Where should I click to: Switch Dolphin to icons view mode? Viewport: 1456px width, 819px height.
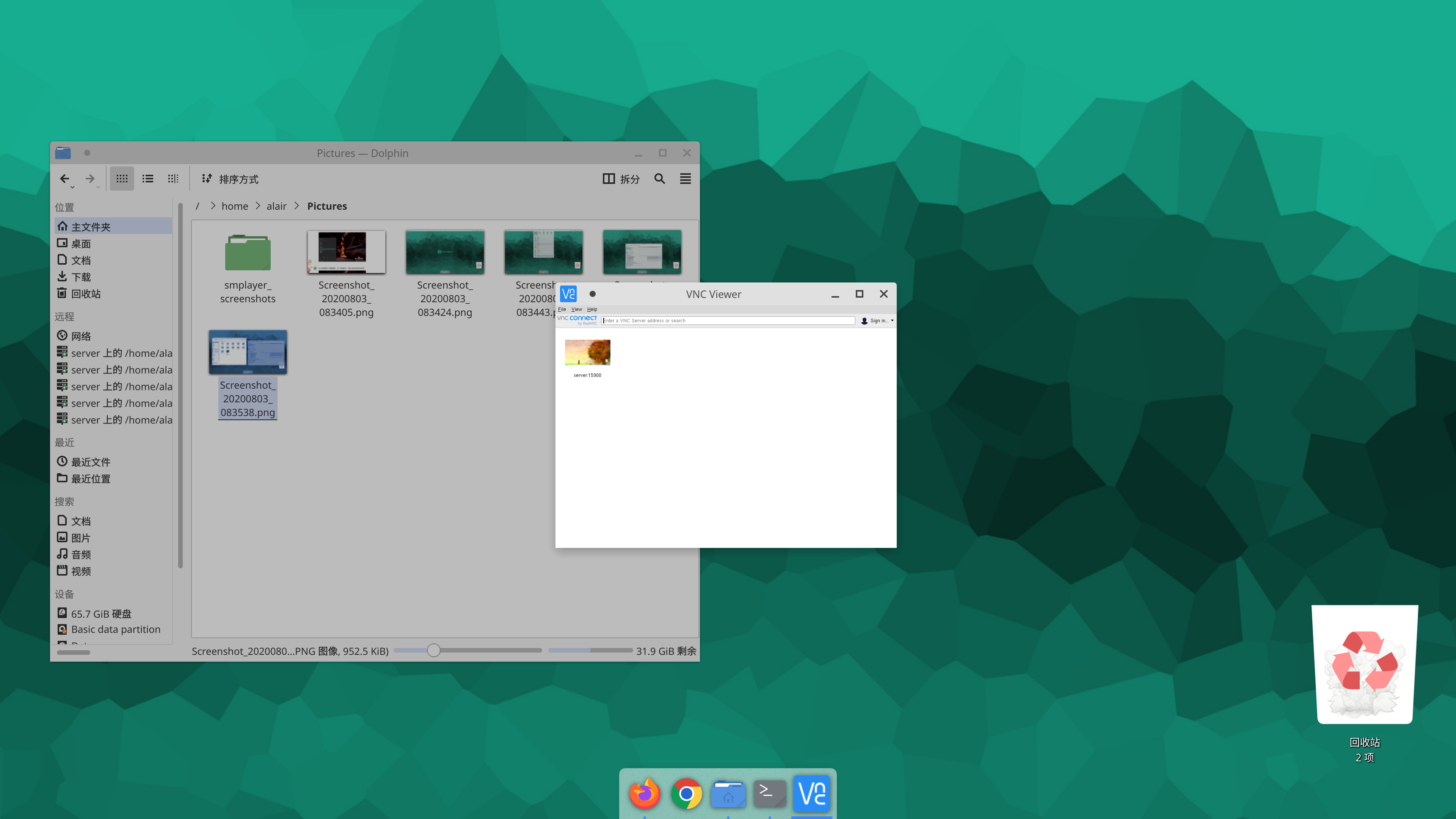pyautogui.click(x=121, y=179)
